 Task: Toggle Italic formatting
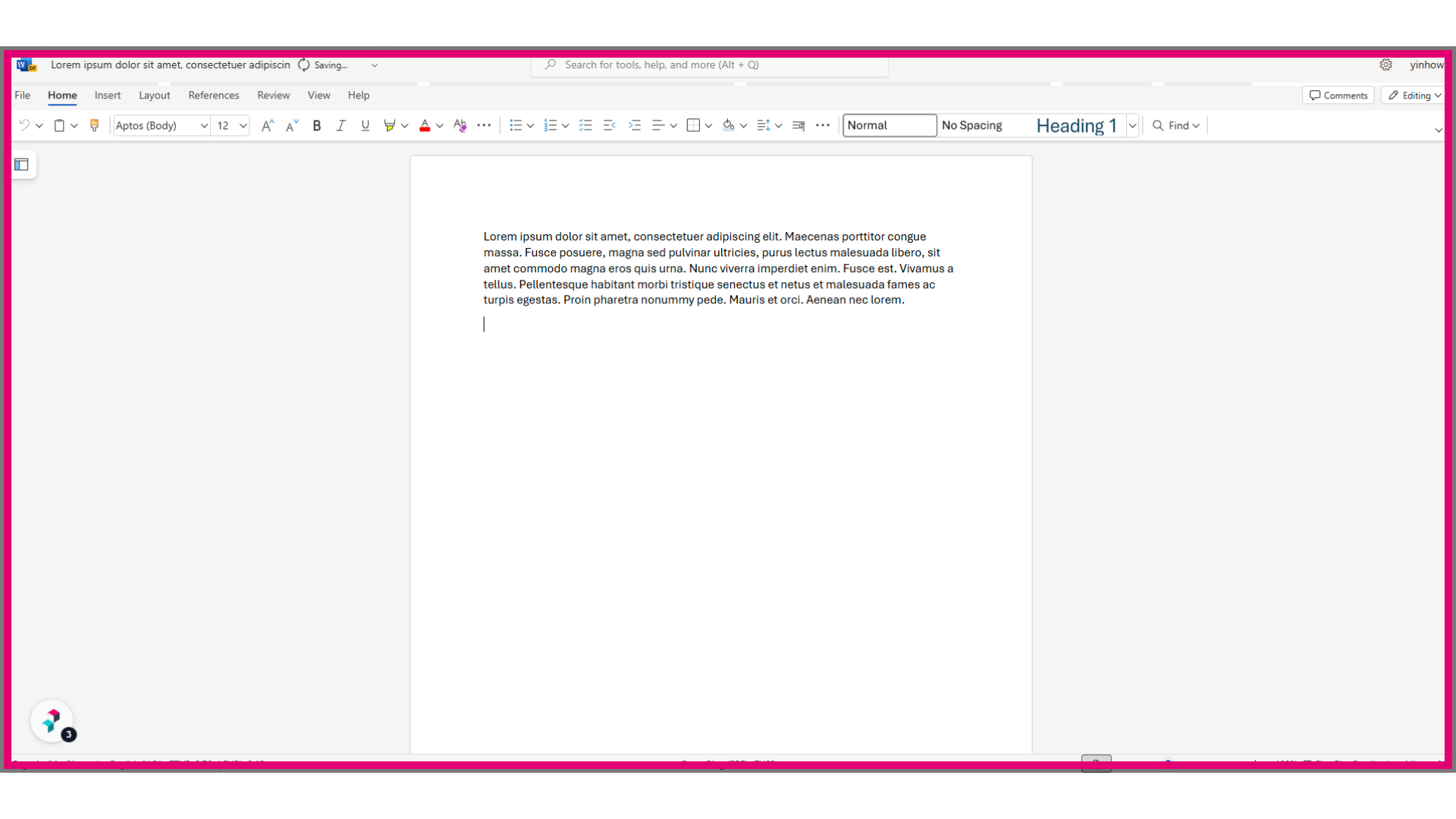[341, 126]
